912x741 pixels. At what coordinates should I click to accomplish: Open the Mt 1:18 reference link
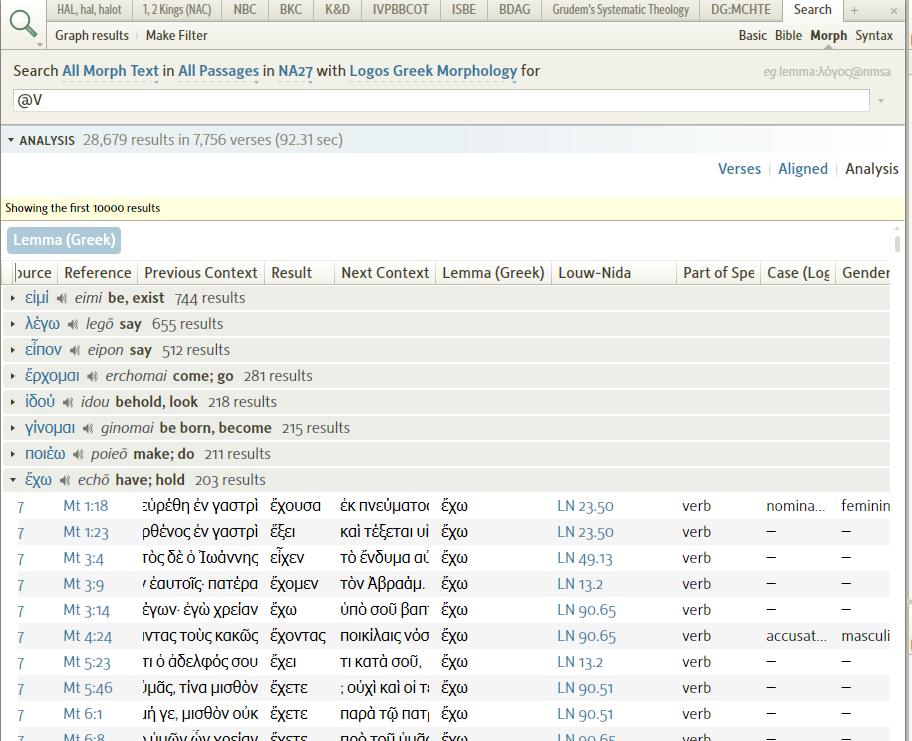86,506
